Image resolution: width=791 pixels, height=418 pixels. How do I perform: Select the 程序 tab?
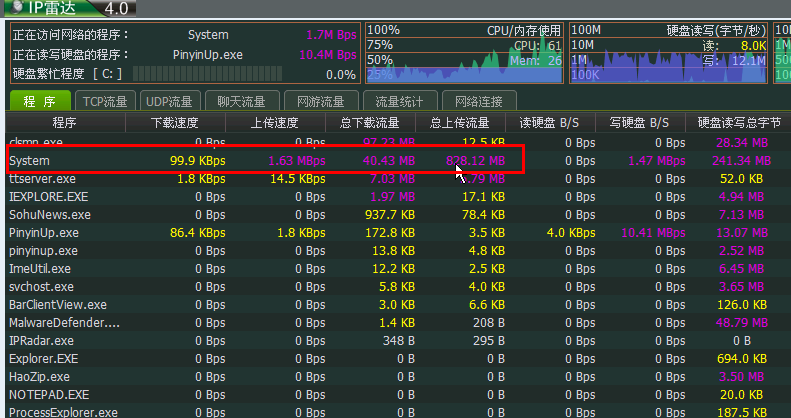[40, 101]
